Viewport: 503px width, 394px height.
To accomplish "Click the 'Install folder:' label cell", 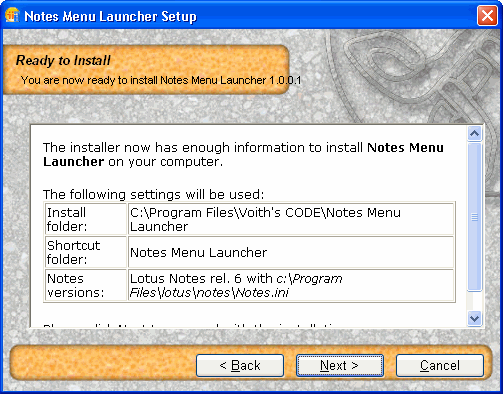I will (86, 219).
